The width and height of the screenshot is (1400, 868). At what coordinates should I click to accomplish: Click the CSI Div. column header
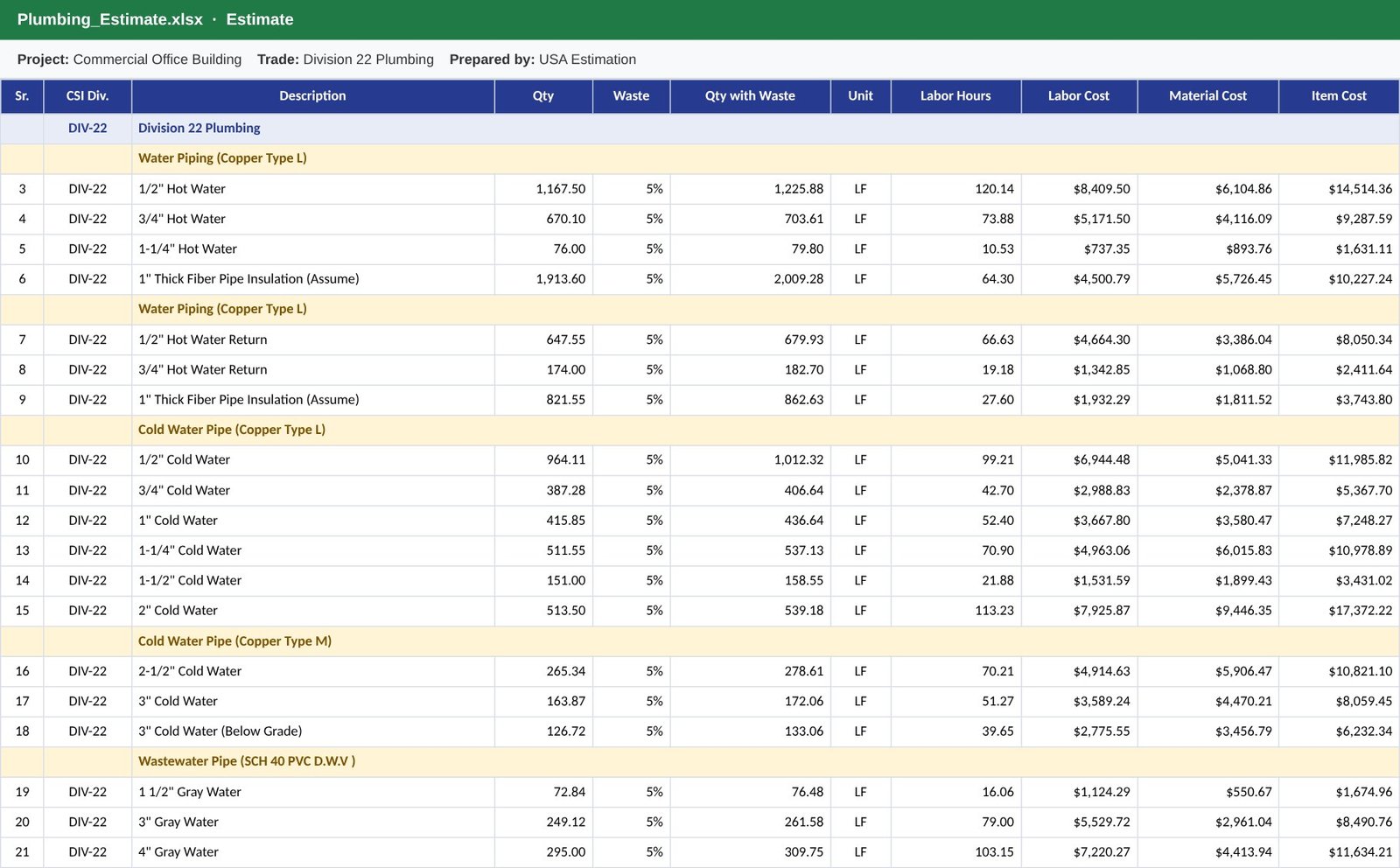pyautogui.click(x=87, y=96)
